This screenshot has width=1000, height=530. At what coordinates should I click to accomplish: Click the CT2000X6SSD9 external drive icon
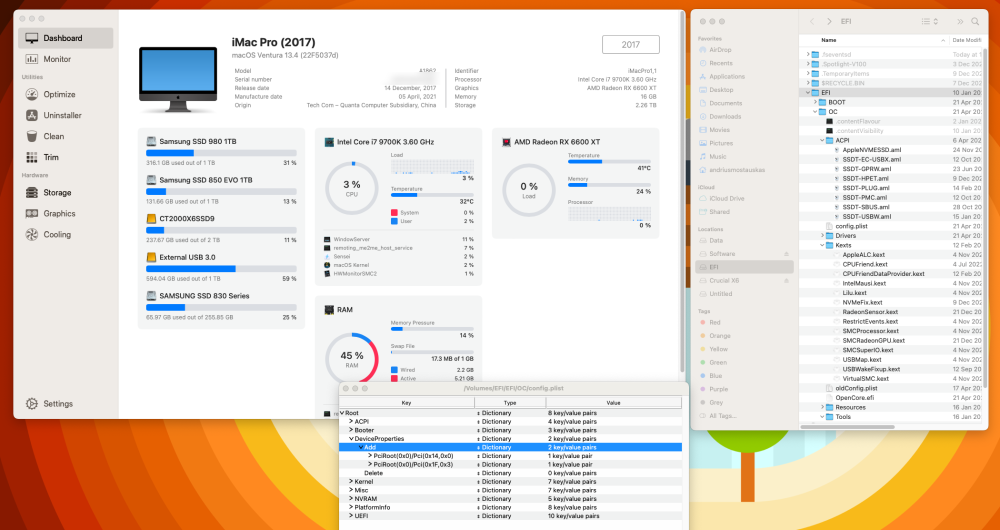(151, 219)
